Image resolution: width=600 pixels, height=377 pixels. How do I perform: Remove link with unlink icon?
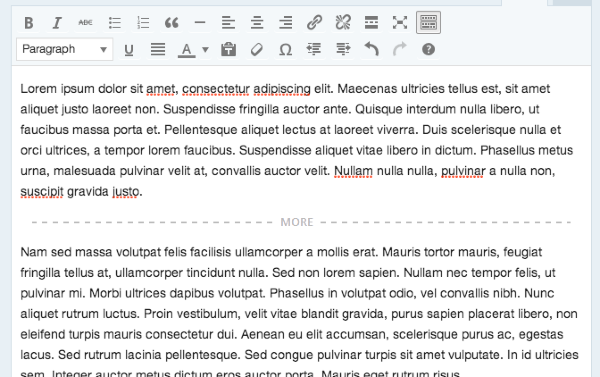click(x=343, y=23)
